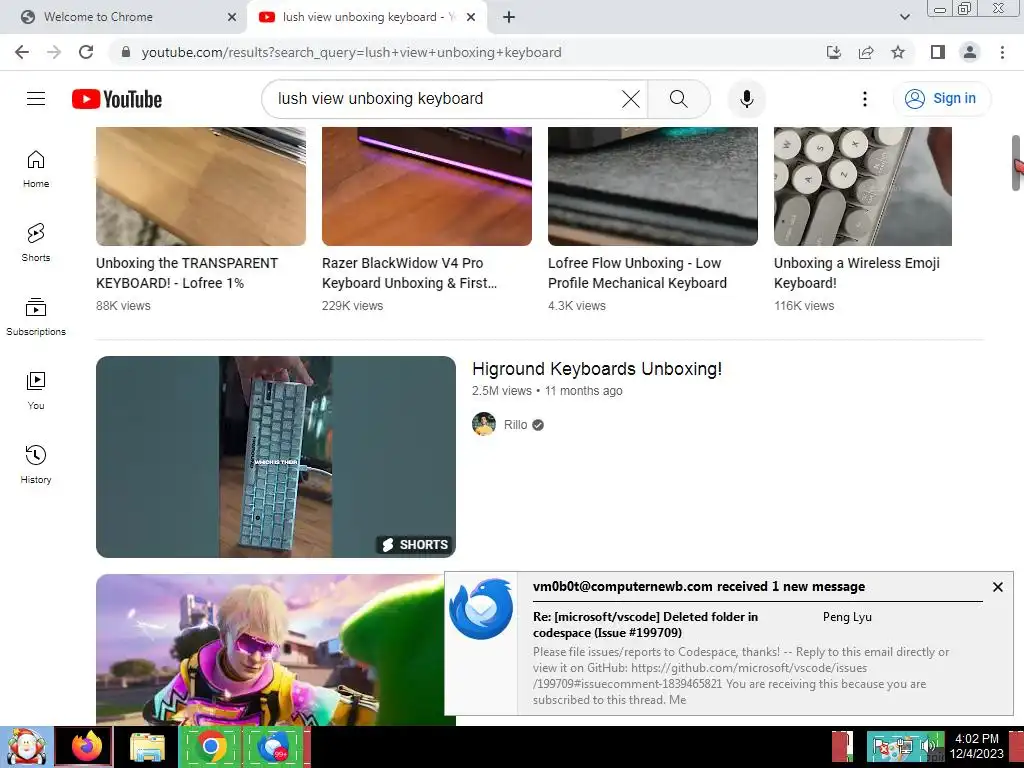This screenshot has width=1024, height=768.
Task: Submit search with the magnifier button
Action: [x=679, y=99]
